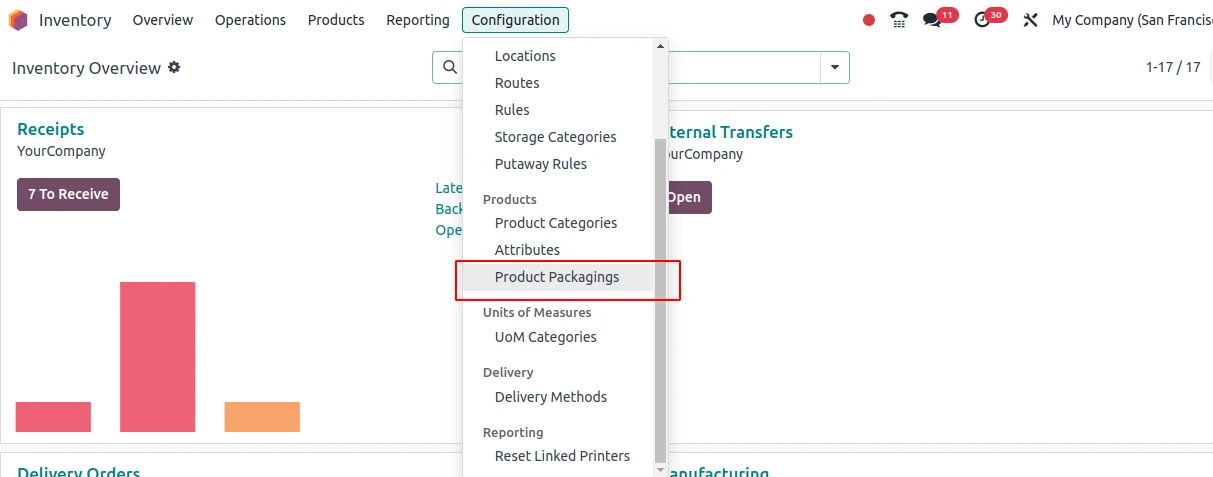This screenshot has height=477, width=1213.
Task: Open the Receipts card title link
Action: point(50,129)
